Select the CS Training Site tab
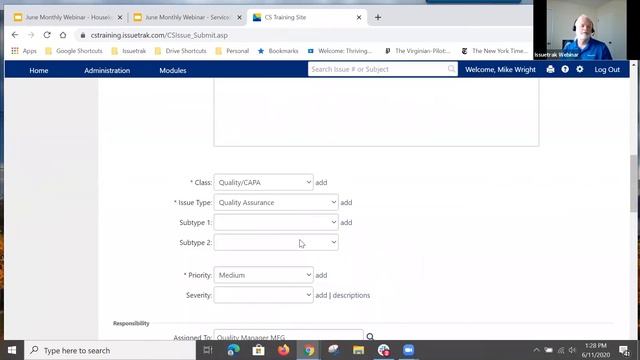Screen dimensions: 640x360 pyautogui.click(x=307, y=17)
